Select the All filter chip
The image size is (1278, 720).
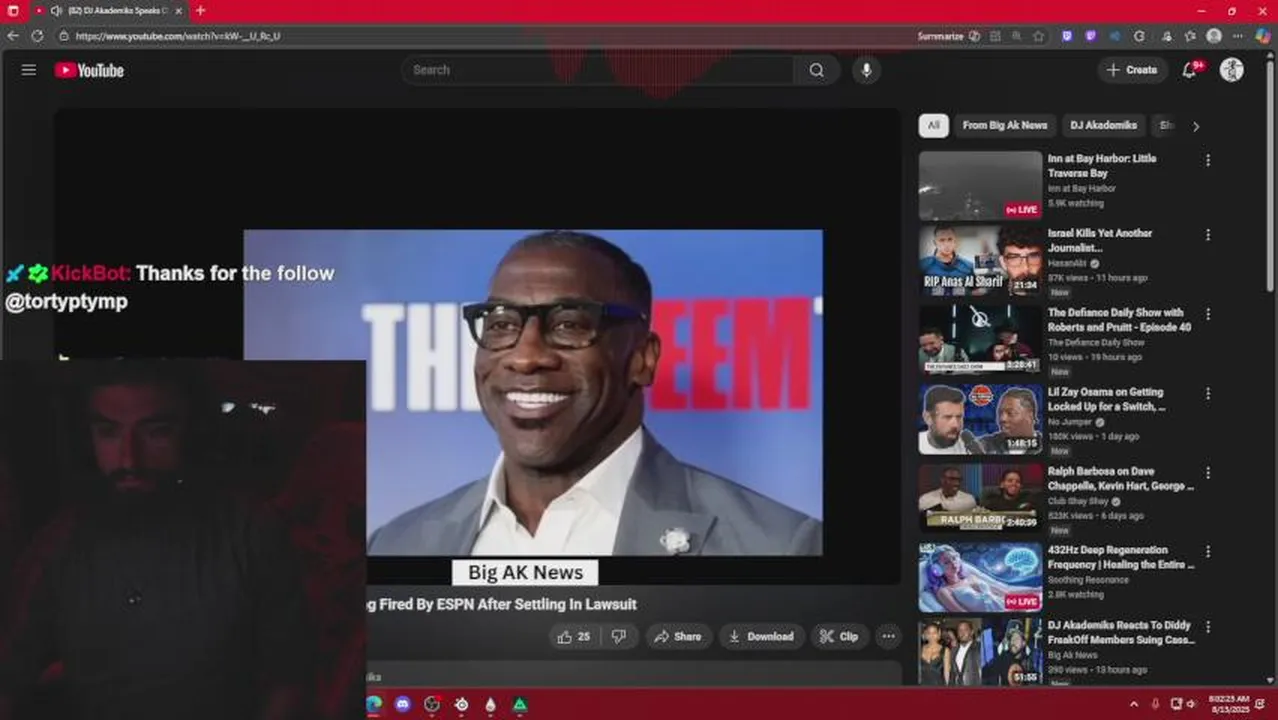[x=933, y=126]
